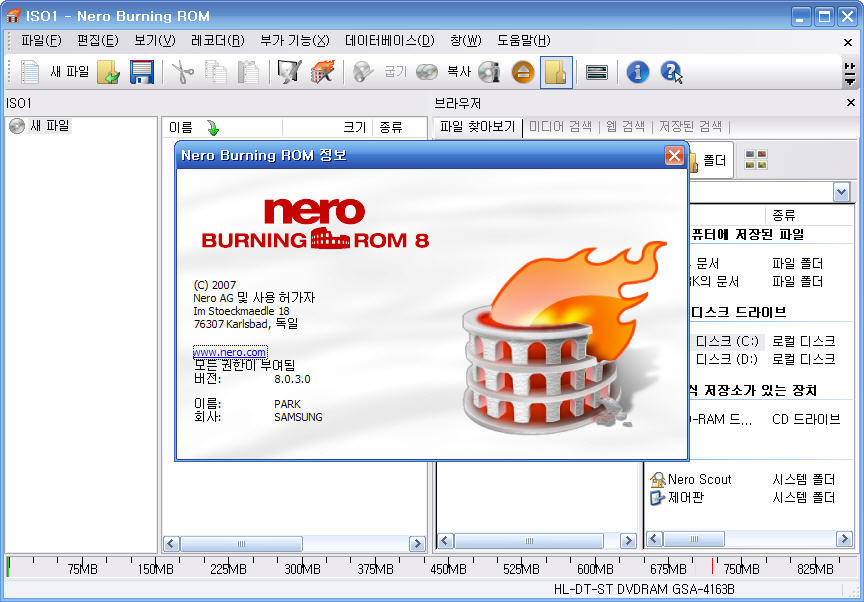
Task: Click the yellow marker on capacity bar
Action: [x=695, y=566]
